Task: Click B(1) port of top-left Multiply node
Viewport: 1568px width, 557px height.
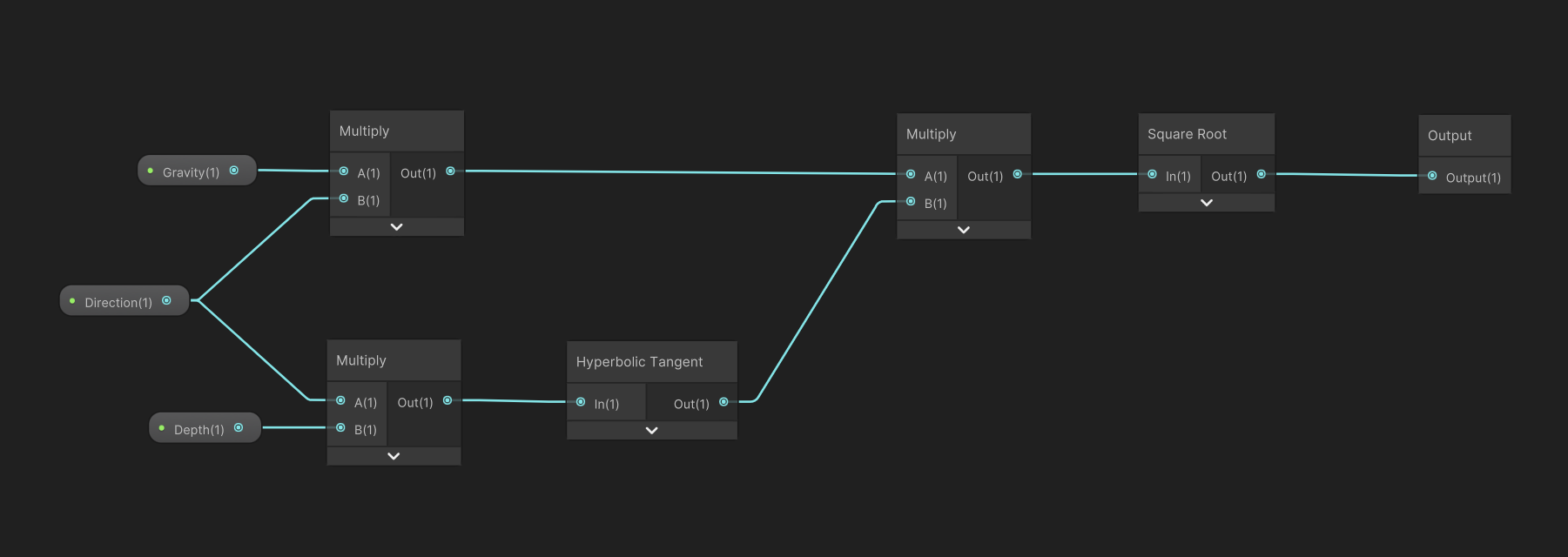Action: (344, 198)
